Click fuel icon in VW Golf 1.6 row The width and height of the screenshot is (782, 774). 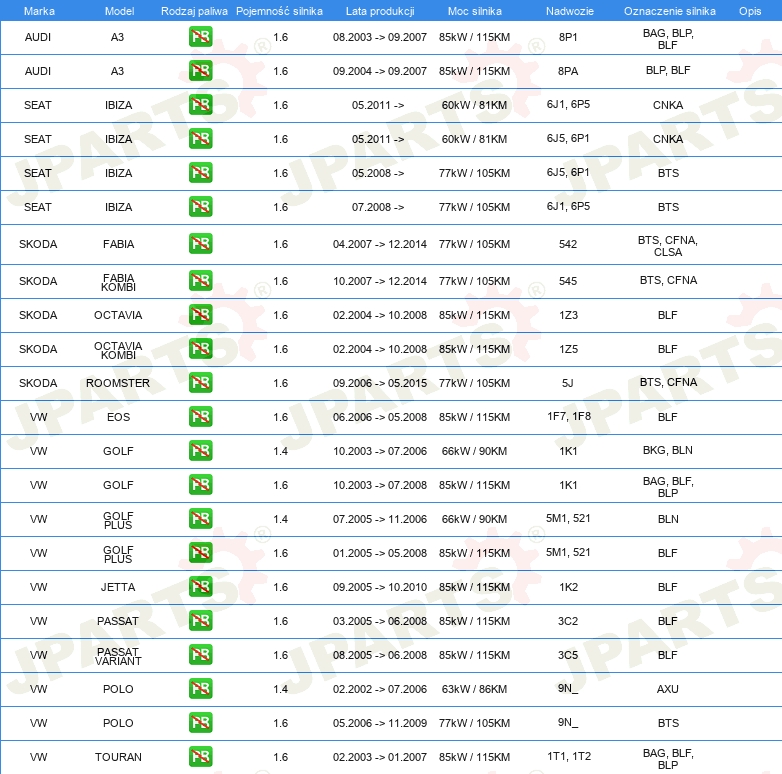click(x=200, y=485)
